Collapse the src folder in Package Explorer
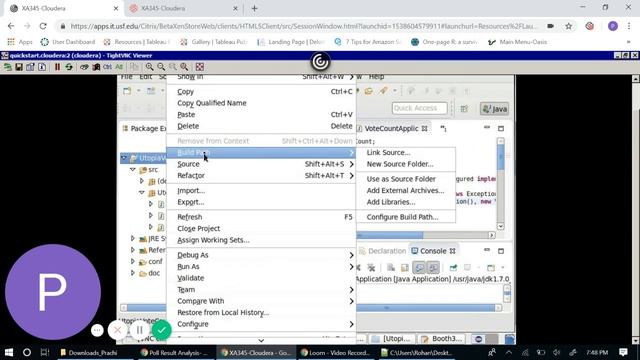The image size is (640, 360). tap(133, 169)
